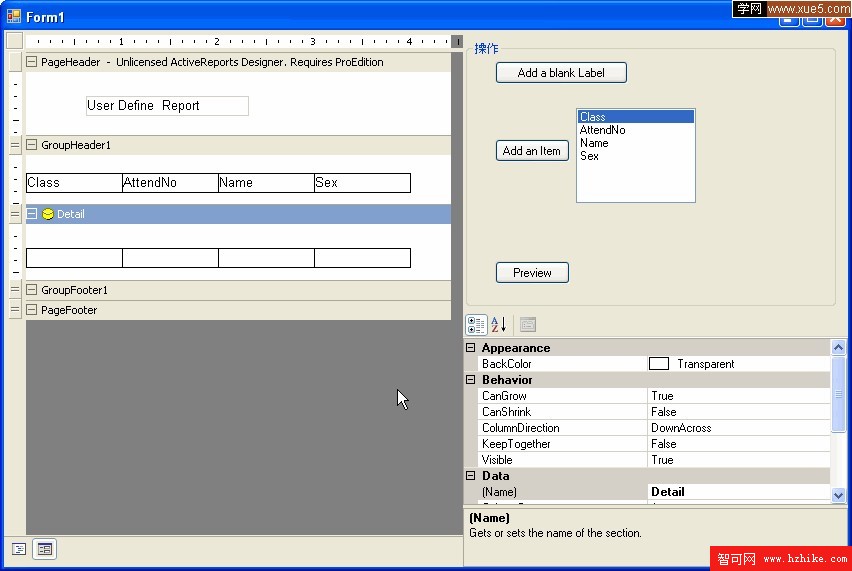This screenshot has height=571, width=852.
Task: Click the Property Pages icon in property grid toolbar
Action: coord(528,325)
